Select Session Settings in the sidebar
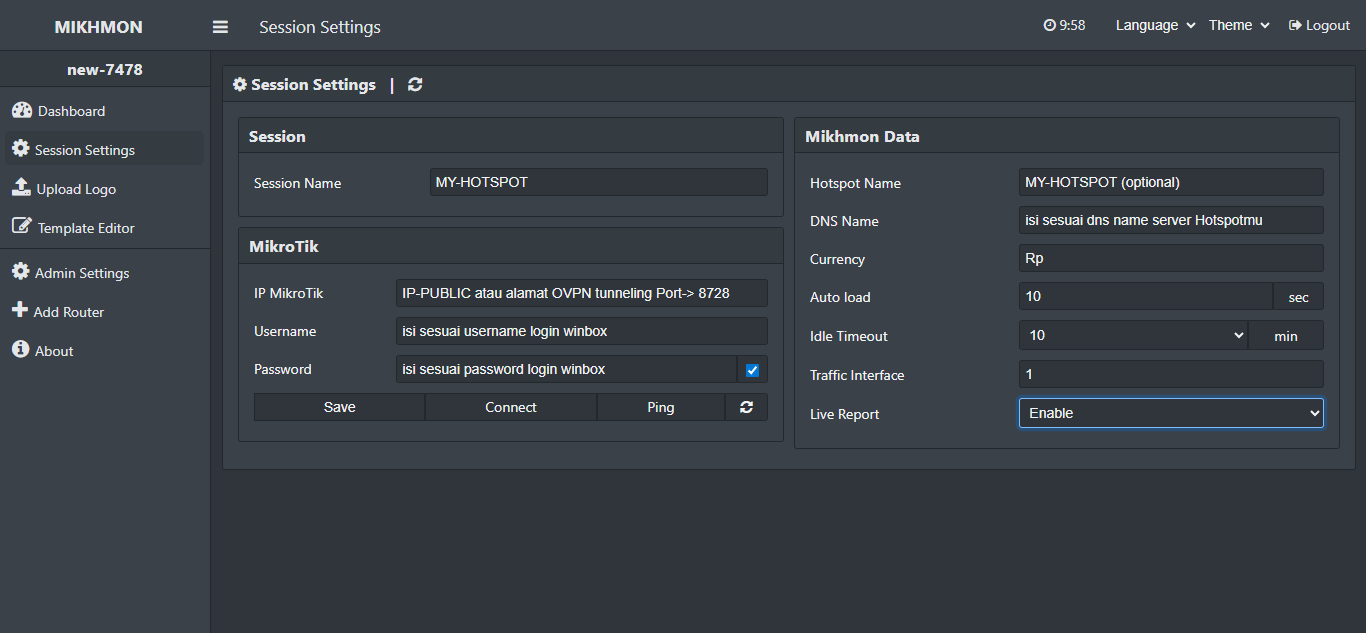This screenshot has width=1366, height=633. click(x=85, y=150)
